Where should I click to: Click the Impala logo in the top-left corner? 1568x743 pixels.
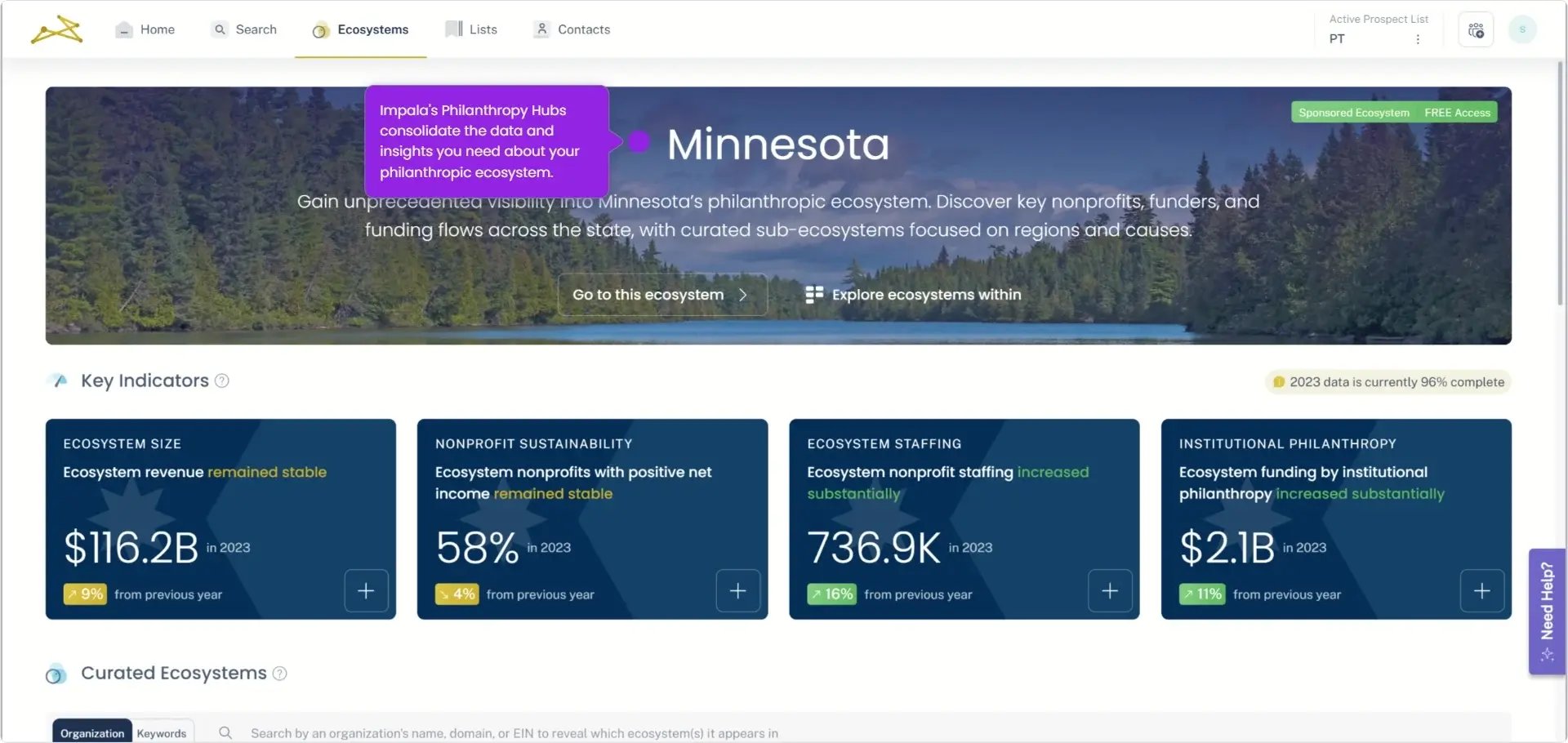(55, 29)
